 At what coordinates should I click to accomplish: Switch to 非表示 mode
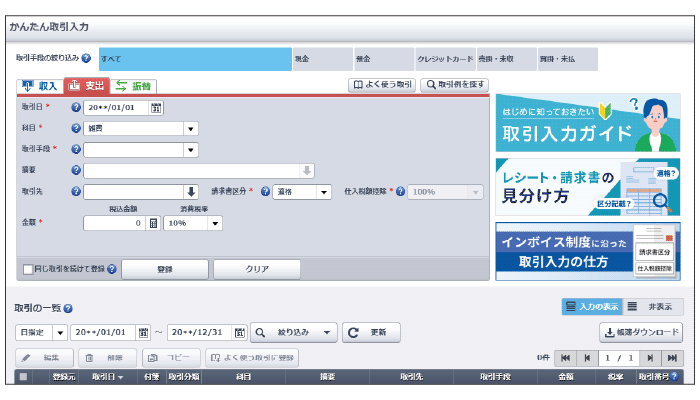653,307
